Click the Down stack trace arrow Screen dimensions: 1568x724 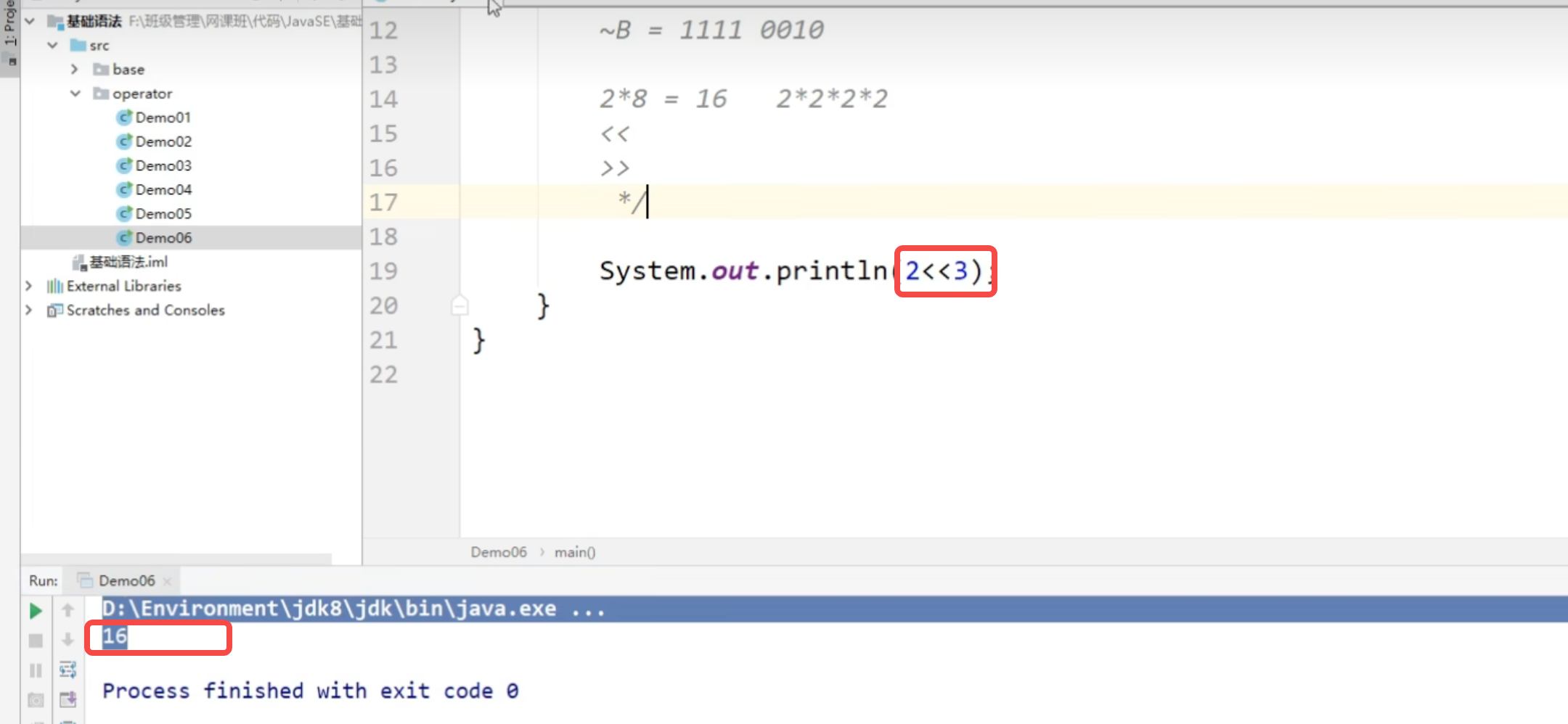[x=68, y=640]
